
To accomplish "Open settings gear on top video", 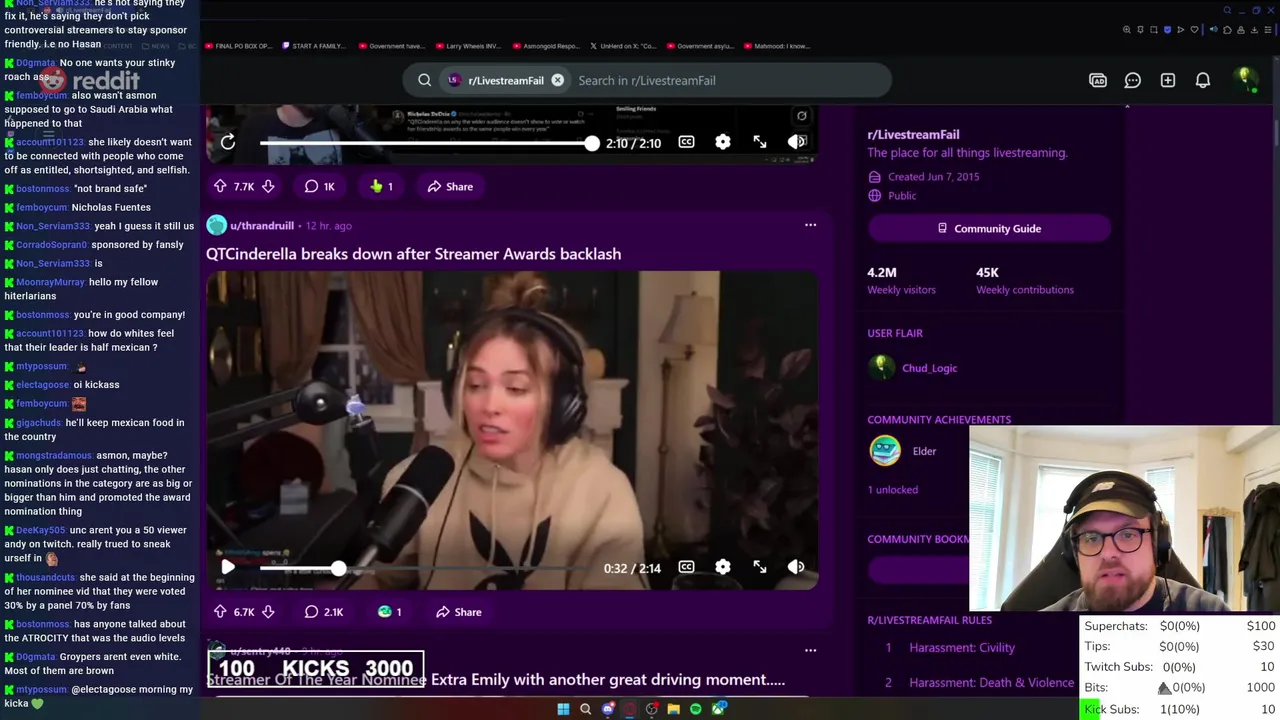I will [x=723, y=142].
